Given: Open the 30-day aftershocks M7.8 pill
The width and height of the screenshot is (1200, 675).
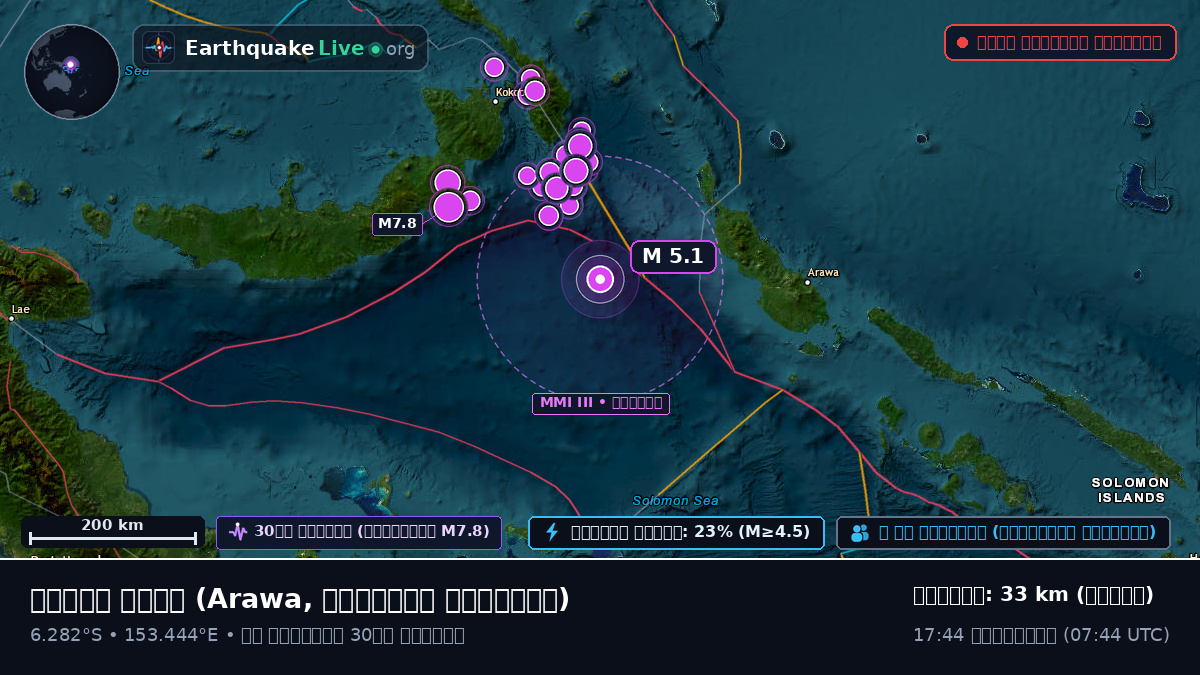Looking at the screenshot, I should pos(359,532).
